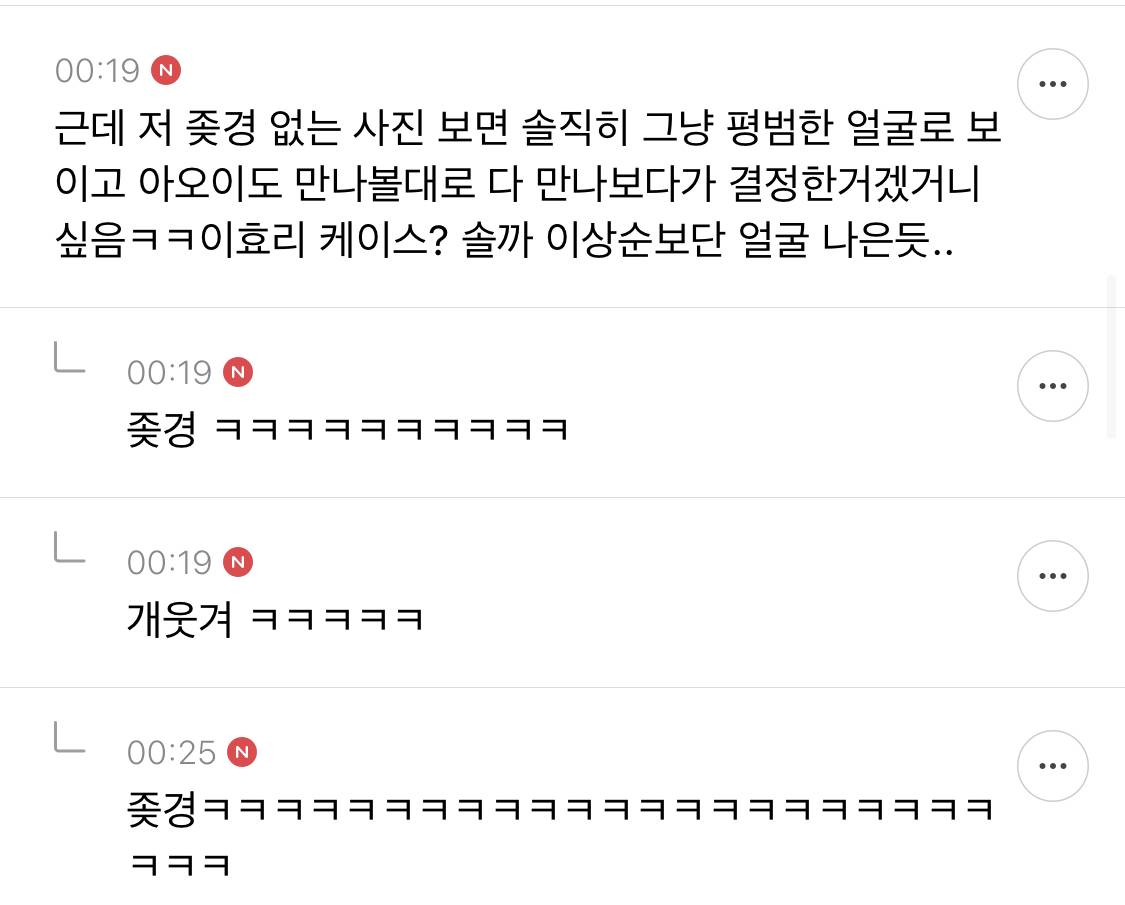Screen dimensions: 1125x905
Task: Select the reply text '좆경 ㅋㅋㅋㅋㅋㅋㅋㅋㅋㅋ'
Action: pyautogui.click(x=347, y=429)
